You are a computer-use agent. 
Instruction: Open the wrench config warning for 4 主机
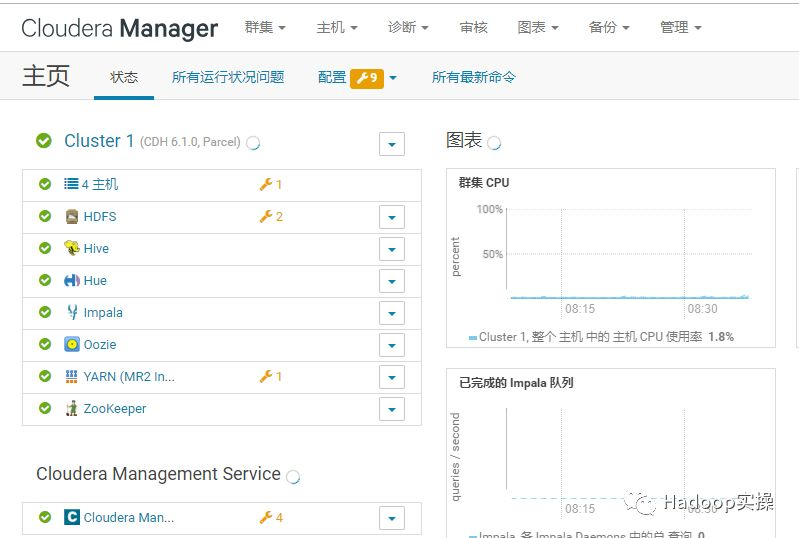click(271, 184)
